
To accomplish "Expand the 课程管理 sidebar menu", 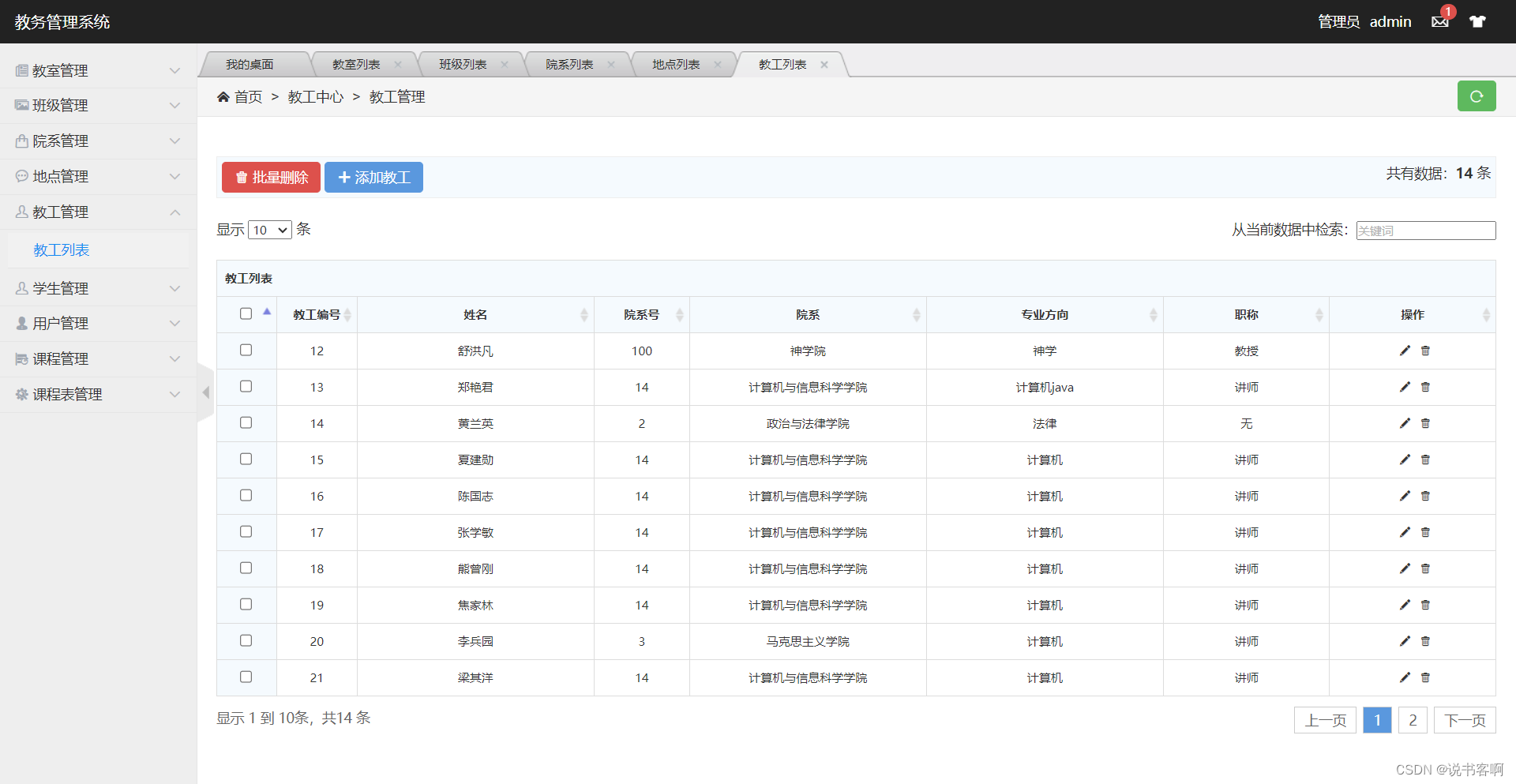I will [x=98, y=358].
